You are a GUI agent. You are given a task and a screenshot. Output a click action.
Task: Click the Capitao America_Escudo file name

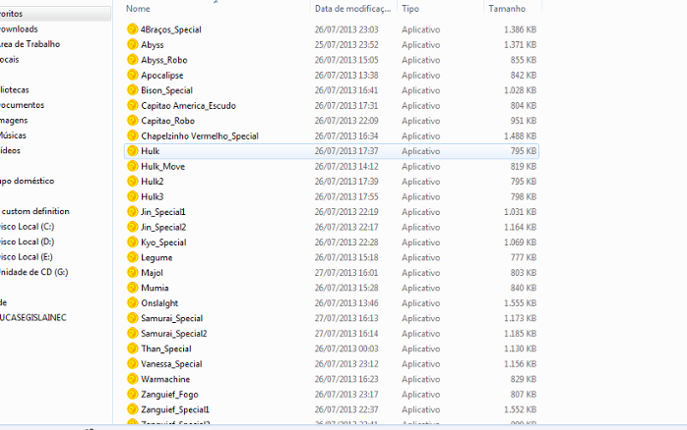pyautogui.click(x=188, y=106)
